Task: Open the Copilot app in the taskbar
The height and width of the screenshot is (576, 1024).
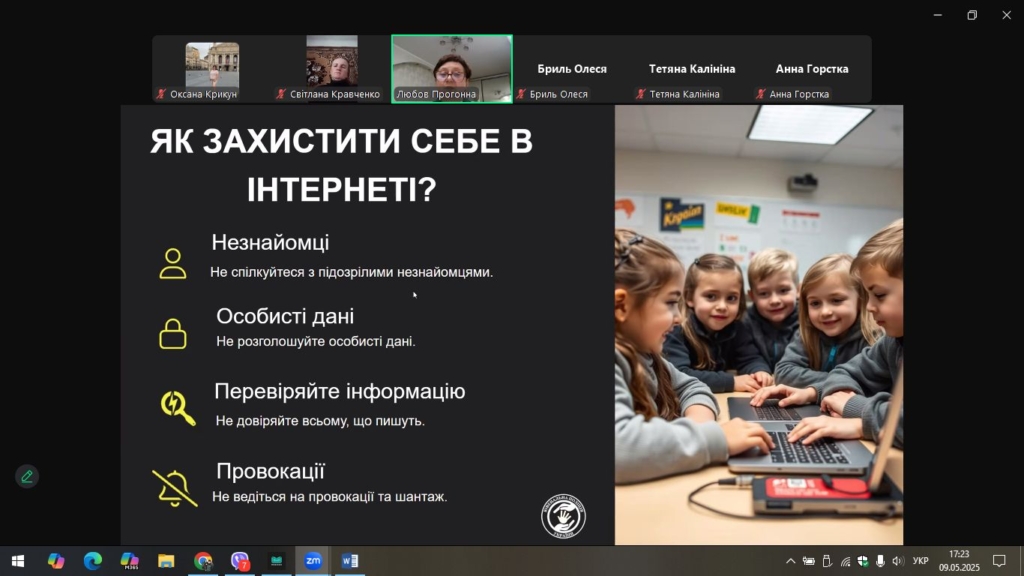Action: tap(56, 561)
